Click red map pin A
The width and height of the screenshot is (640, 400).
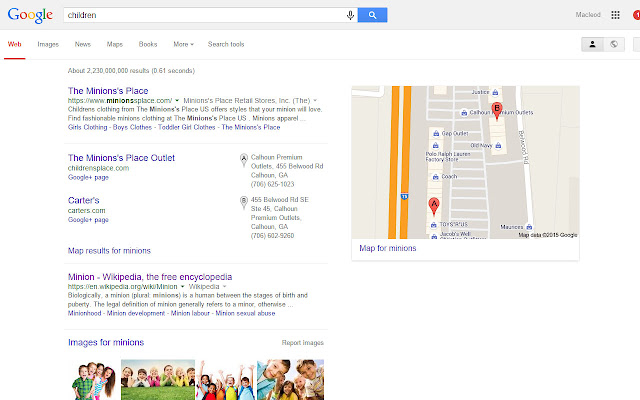[x=434, y=206]
